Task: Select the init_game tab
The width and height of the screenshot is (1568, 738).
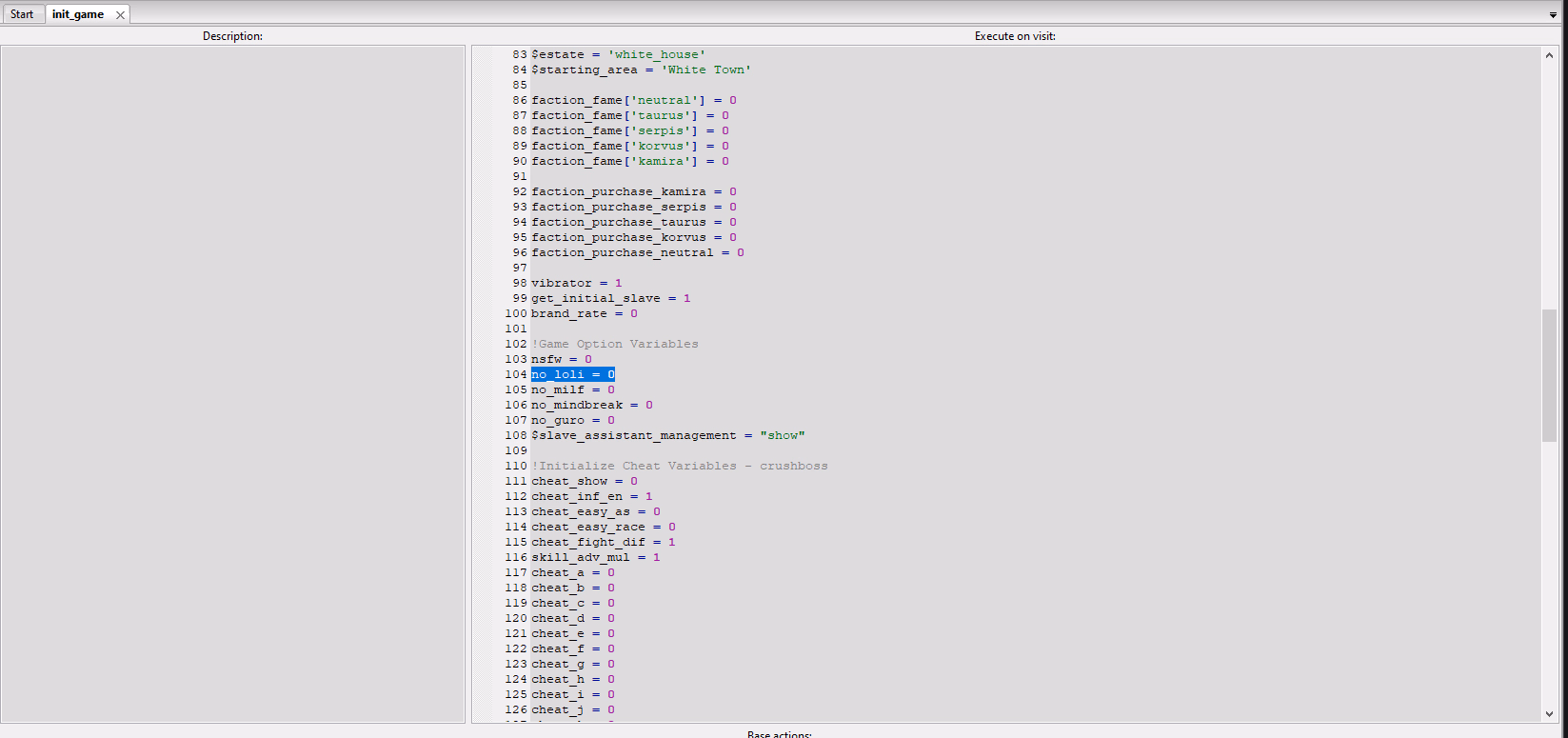Action: point(78,14)
